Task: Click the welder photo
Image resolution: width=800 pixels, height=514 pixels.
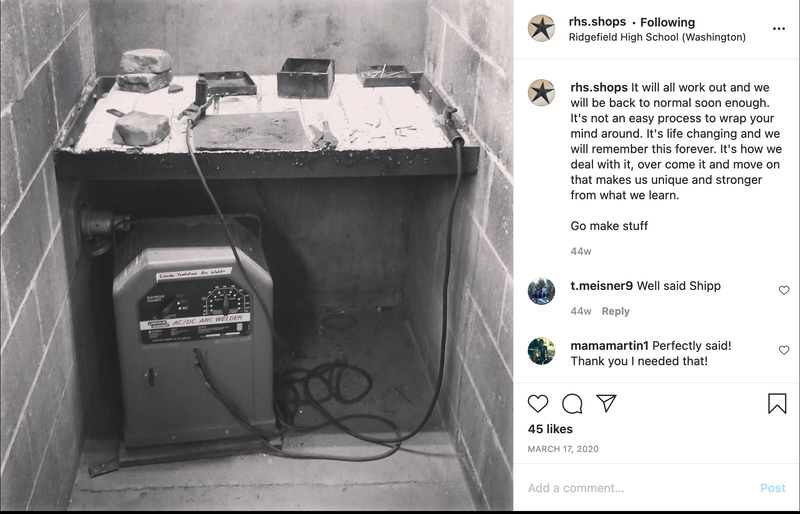Action: pos(257,255)
